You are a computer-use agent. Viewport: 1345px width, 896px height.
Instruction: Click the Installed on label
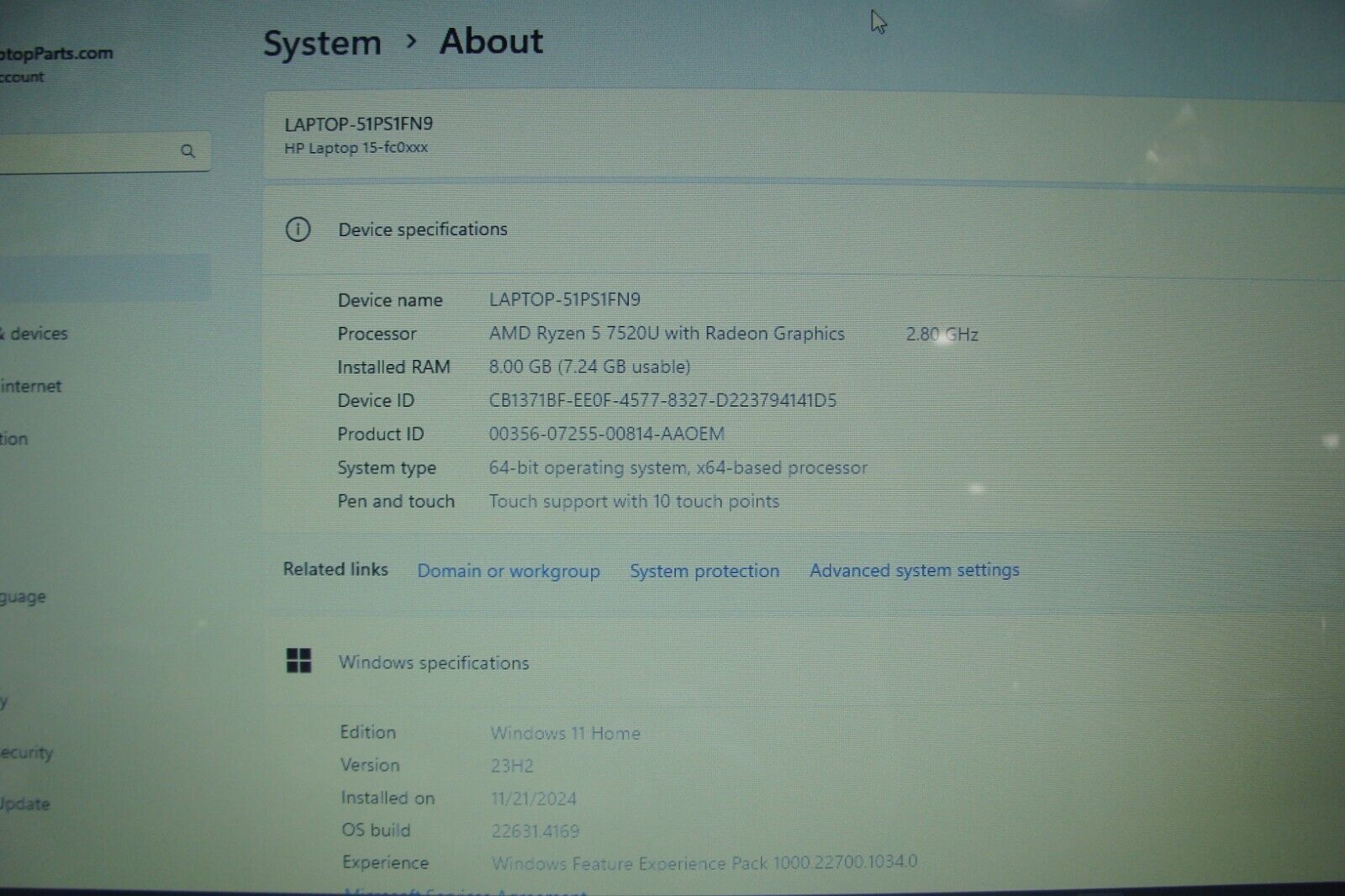388,798
